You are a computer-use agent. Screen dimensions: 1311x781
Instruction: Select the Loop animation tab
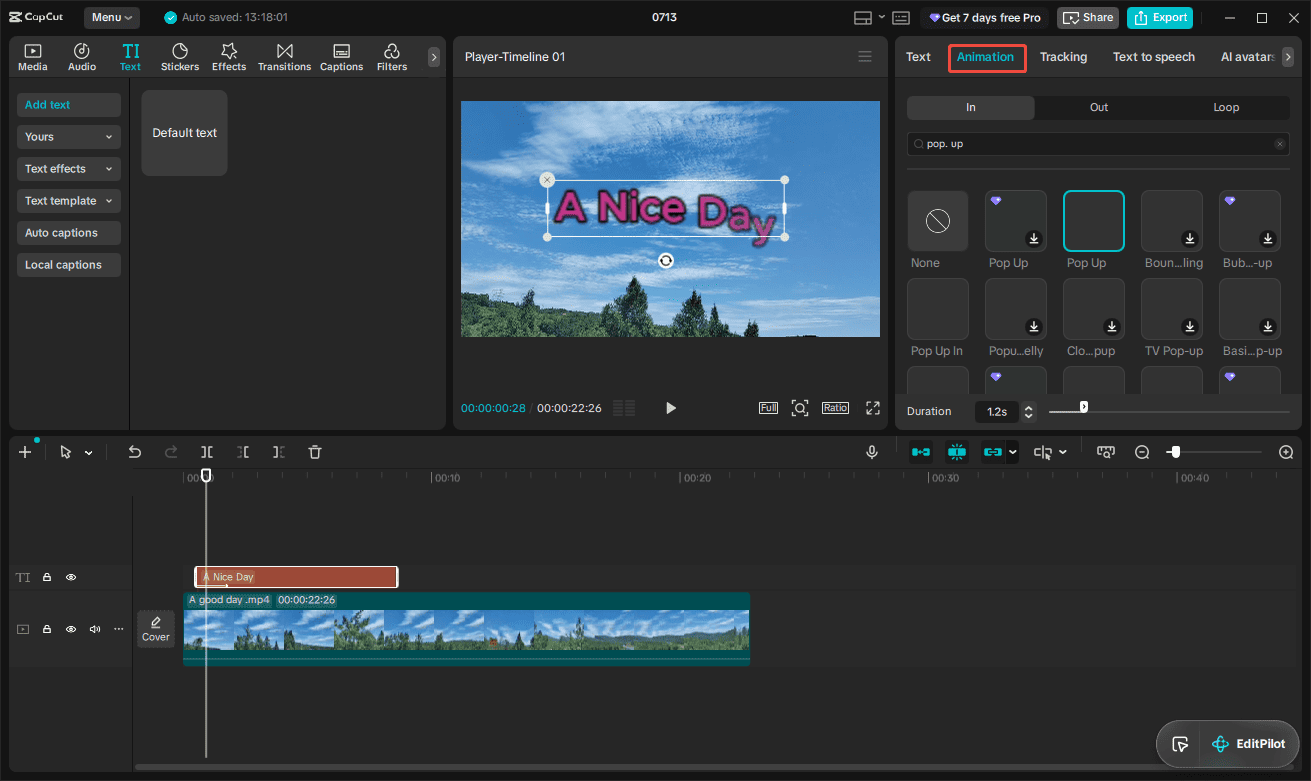coord(1226,107)
